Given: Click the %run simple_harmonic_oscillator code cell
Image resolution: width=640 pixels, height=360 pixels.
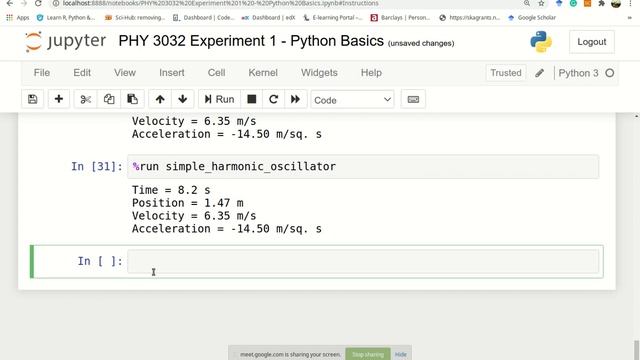Looking at the screenshot, I should point(363,167).
